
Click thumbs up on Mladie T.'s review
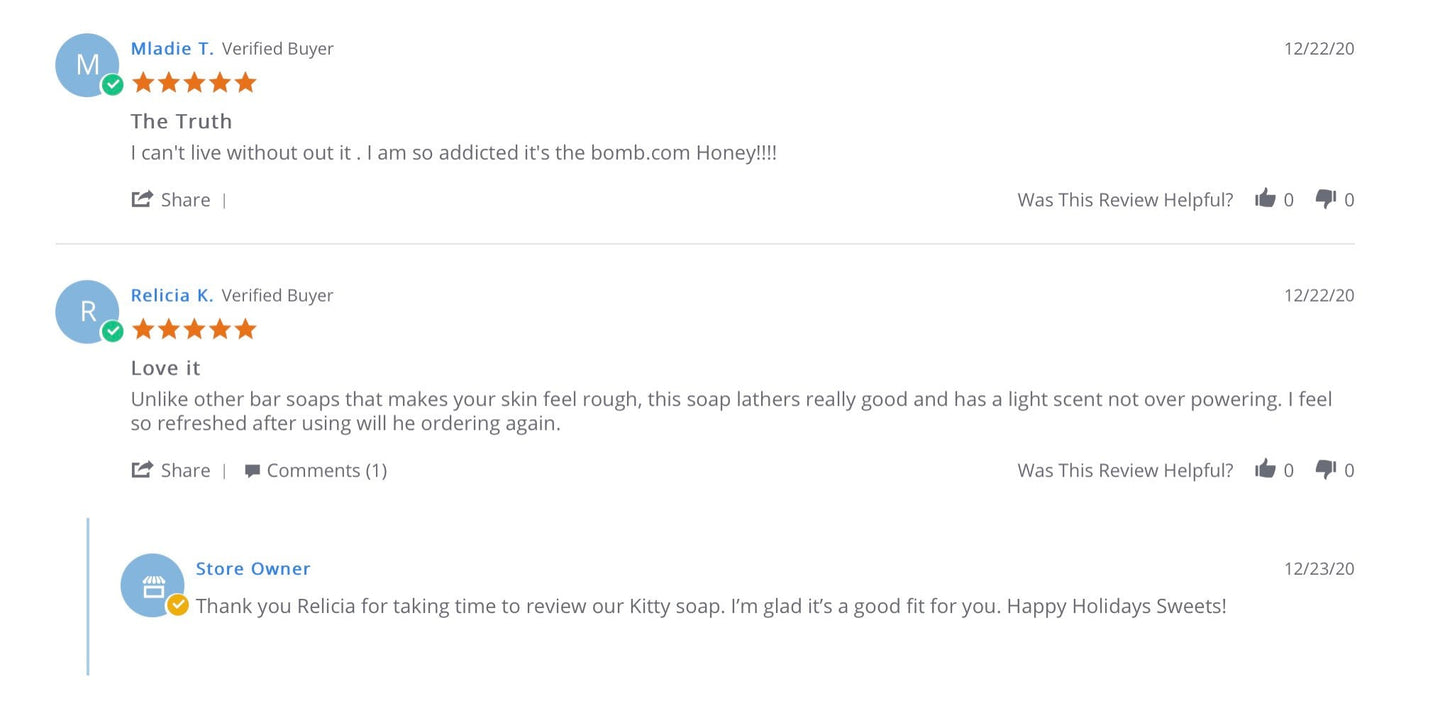[x=1265, y=198]
